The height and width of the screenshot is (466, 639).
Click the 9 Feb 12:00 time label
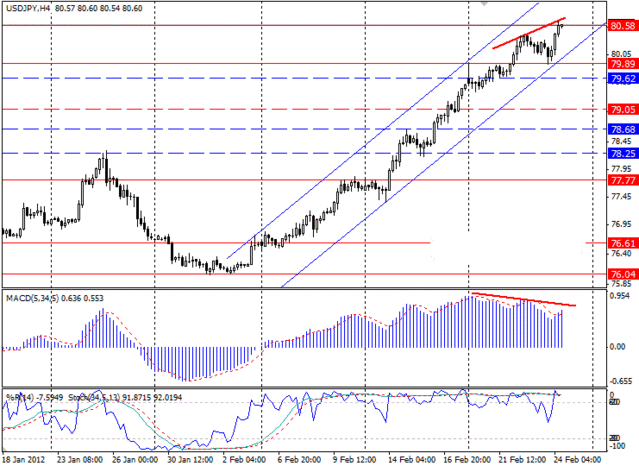[x=355, y=458]
